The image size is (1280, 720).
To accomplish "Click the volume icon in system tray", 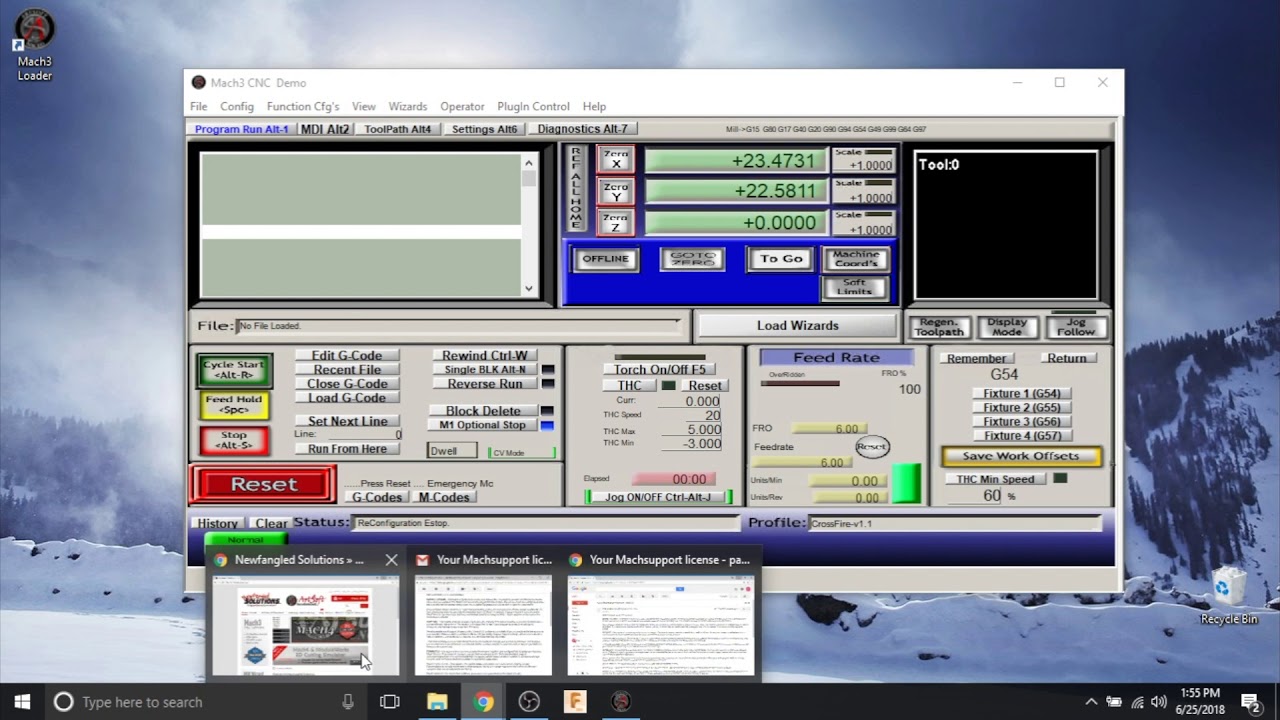I will (1159, 702).
